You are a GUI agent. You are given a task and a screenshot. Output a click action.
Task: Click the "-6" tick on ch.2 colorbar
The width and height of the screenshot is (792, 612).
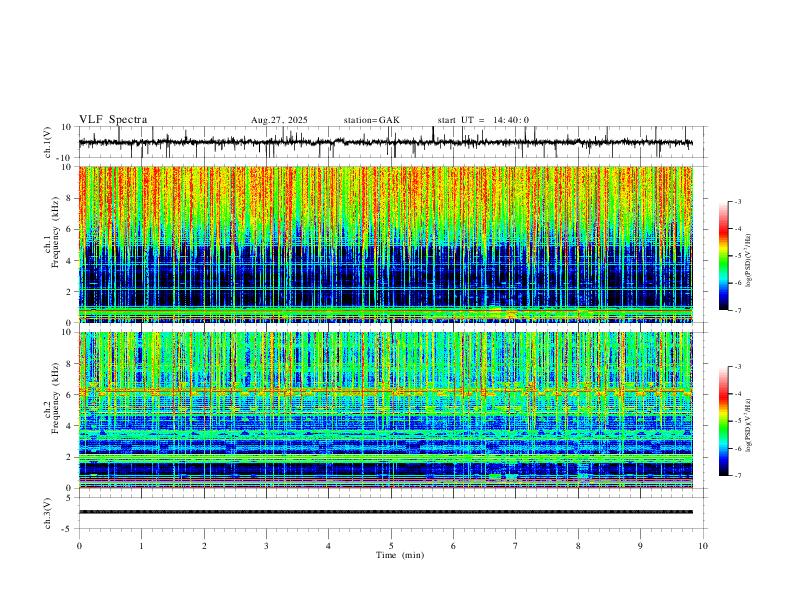tap(737, 448)
